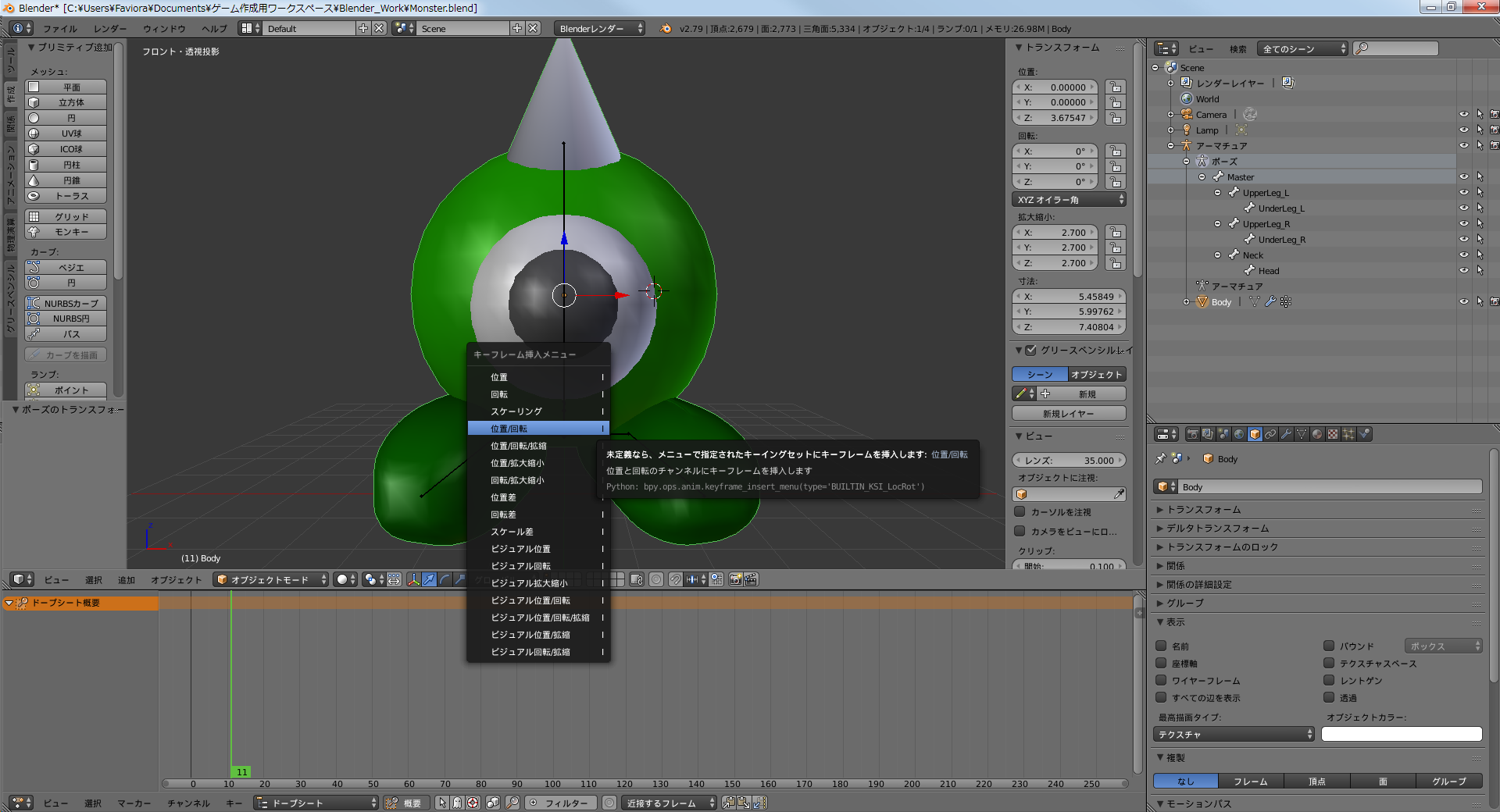Switch grease pencil source to 'オブジェクト'
Viewport: 1500px width, 812px height.
1097,374
